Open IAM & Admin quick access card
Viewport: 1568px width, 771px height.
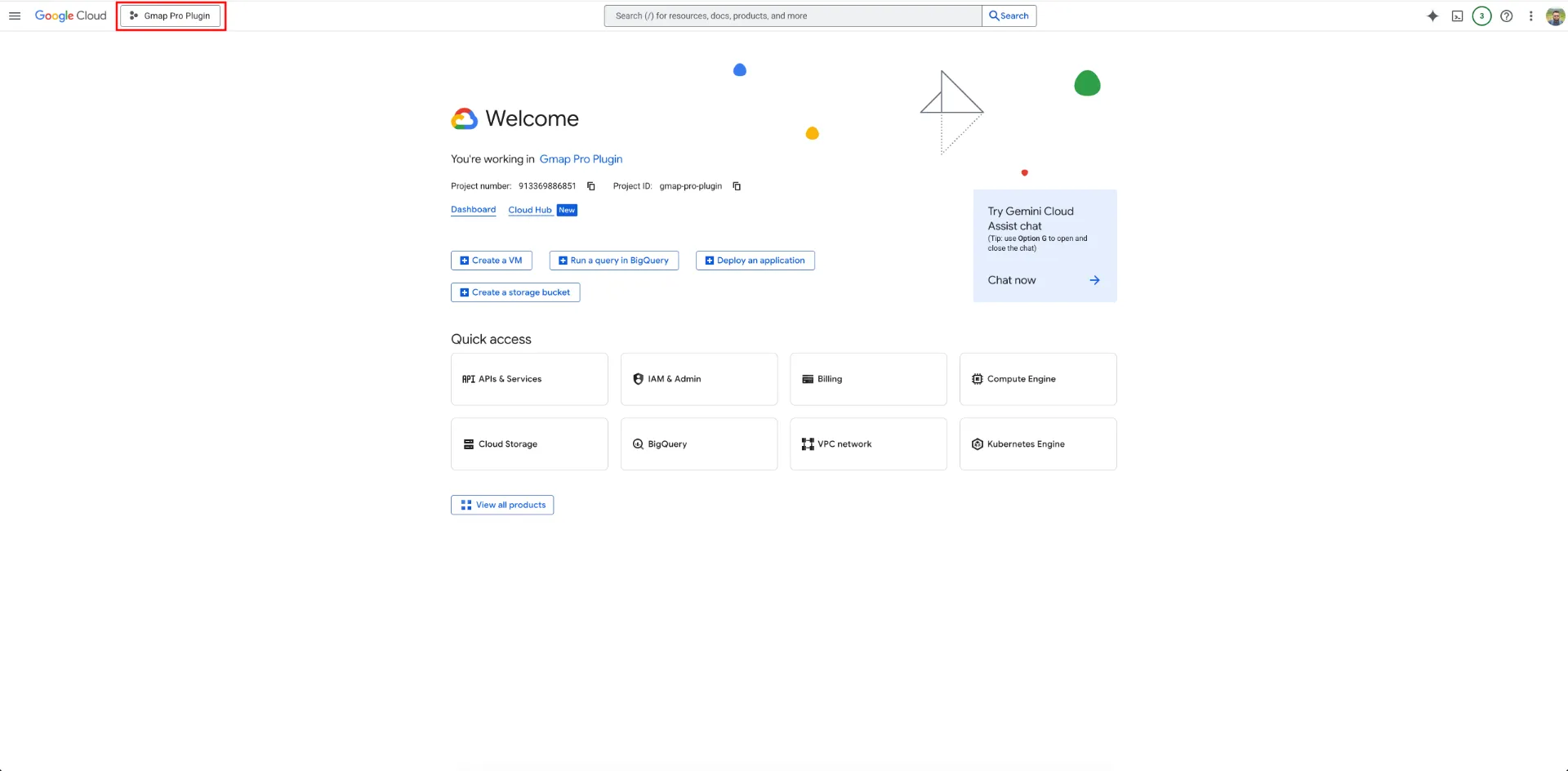[699, 379]
